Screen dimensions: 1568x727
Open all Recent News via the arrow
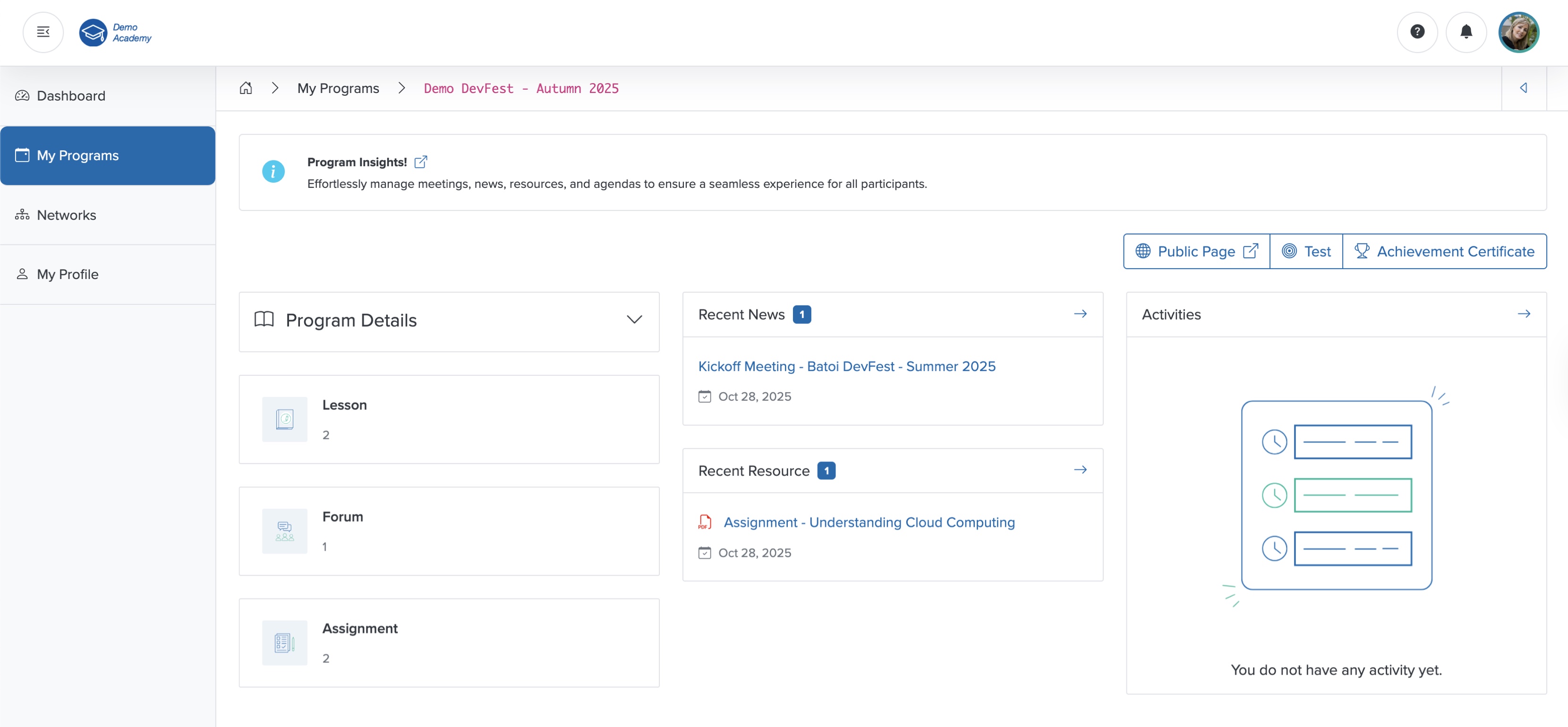click(1080, 314)
